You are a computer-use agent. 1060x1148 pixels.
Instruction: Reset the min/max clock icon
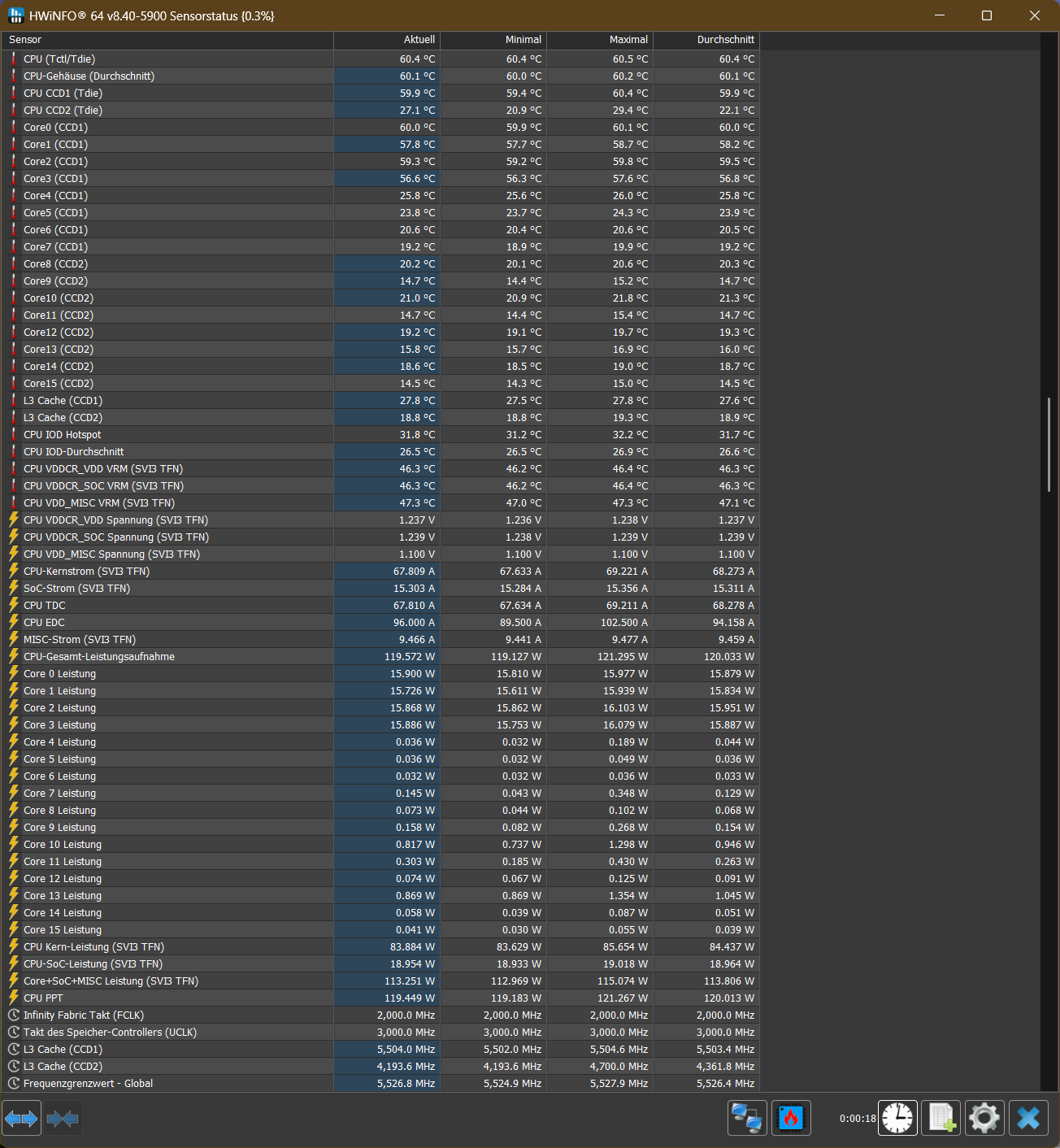897,1118
